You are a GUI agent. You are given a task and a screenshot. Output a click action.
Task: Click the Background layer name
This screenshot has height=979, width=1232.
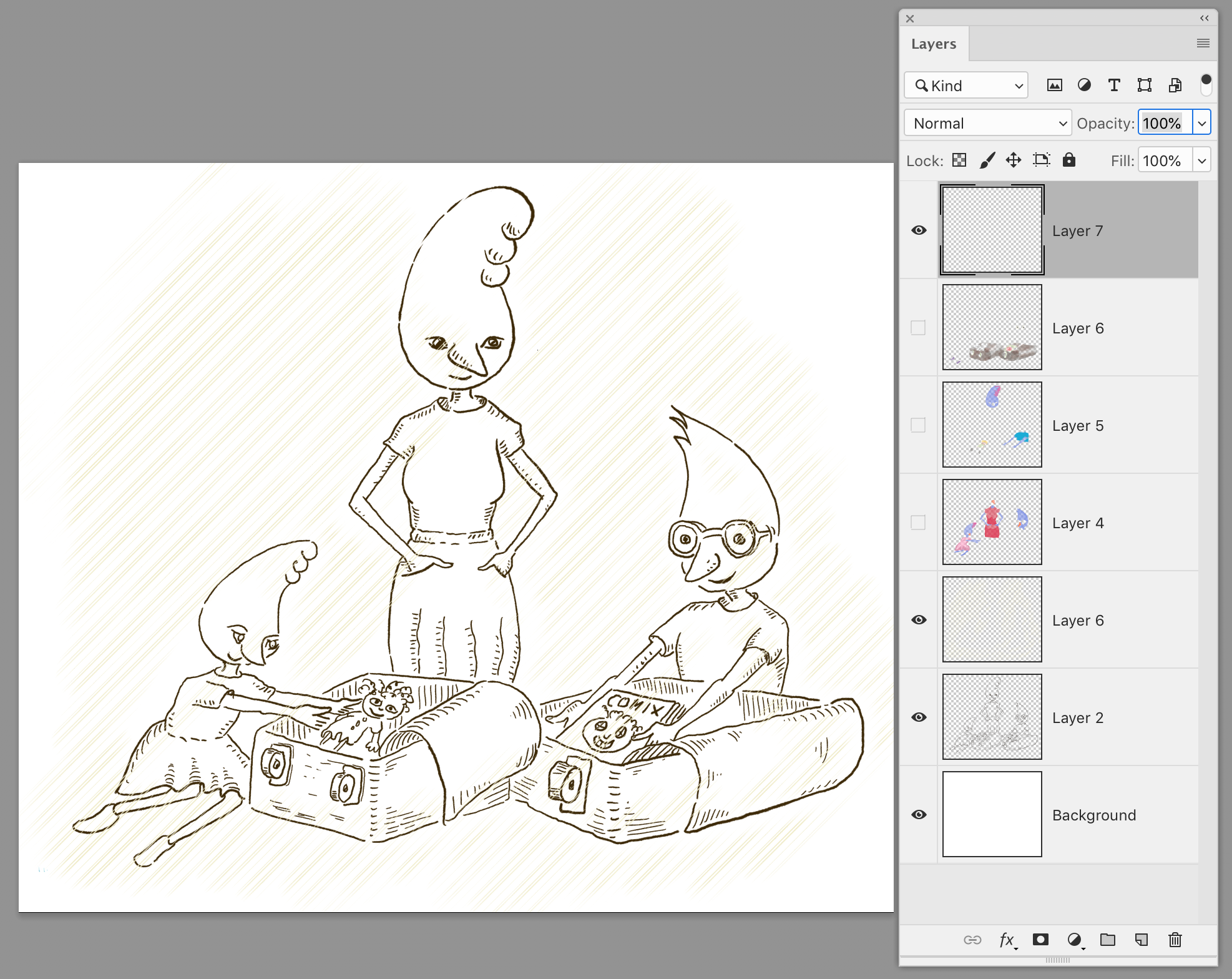[x=1094, y=815]
